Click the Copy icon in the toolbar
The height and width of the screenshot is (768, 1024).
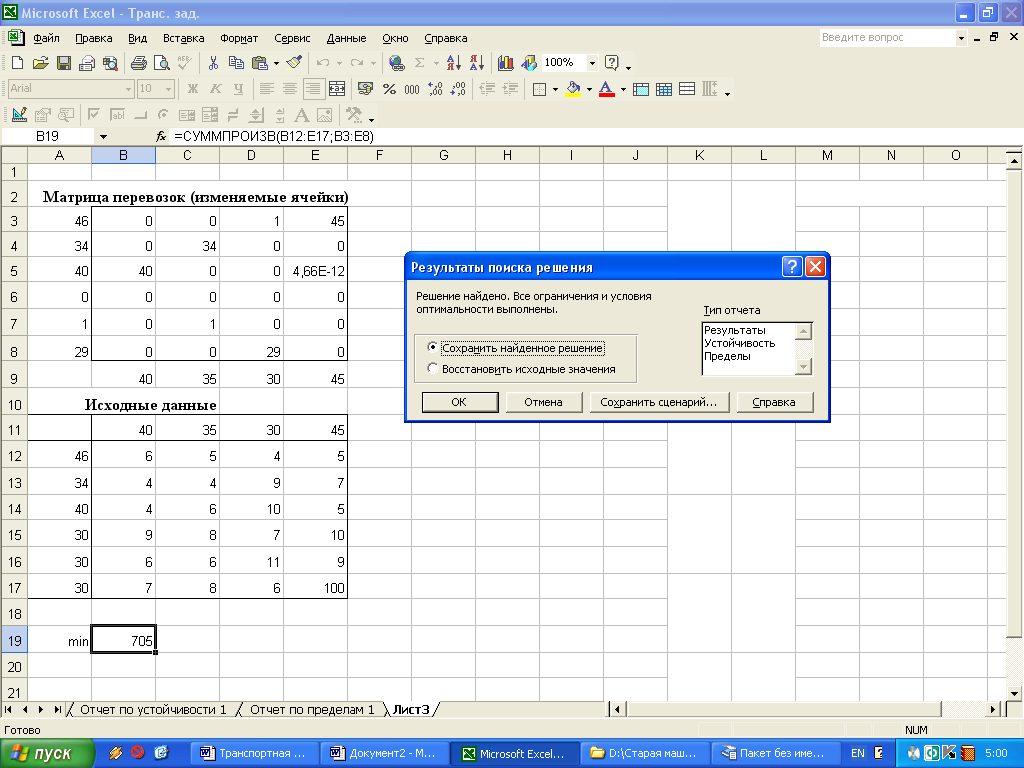coord(236,63)
